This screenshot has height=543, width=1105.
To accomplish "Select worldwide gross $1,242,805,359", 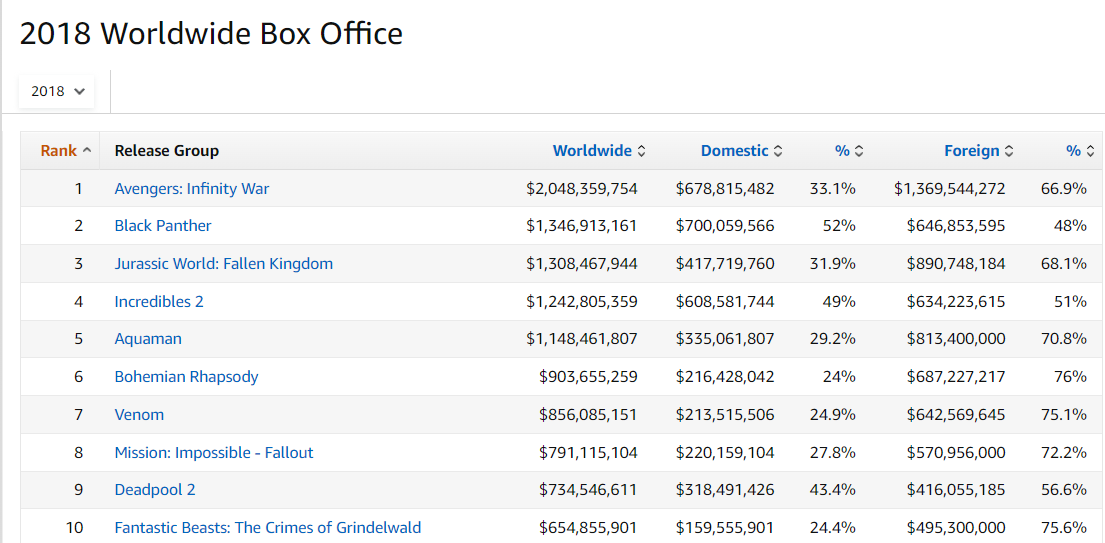I will click(581, 301).
